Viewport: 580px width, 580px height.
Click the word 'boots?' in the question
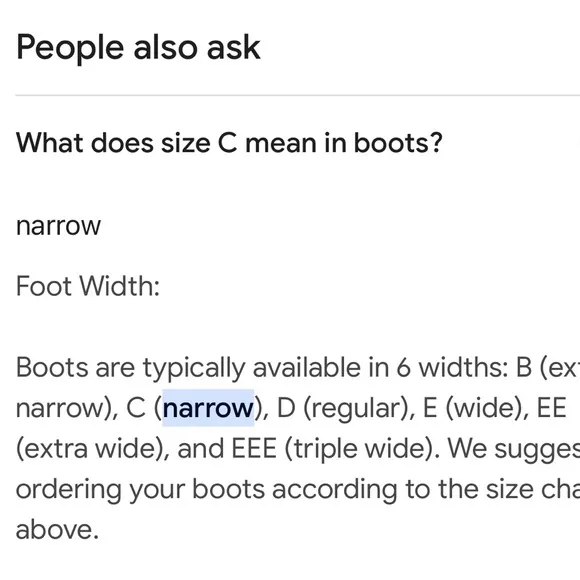click(398, 143)
